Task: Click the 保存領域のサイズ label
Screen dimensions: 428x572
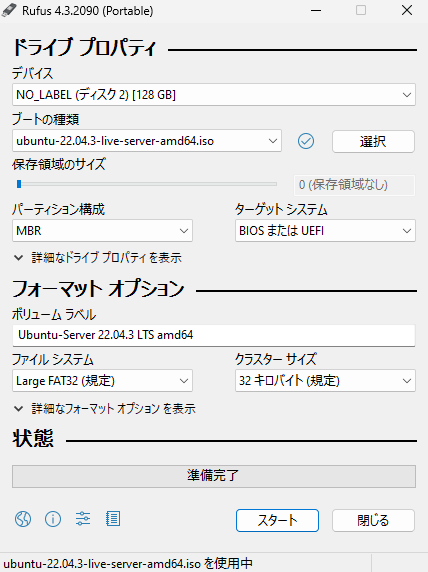Action: click(x=59, y=164)
